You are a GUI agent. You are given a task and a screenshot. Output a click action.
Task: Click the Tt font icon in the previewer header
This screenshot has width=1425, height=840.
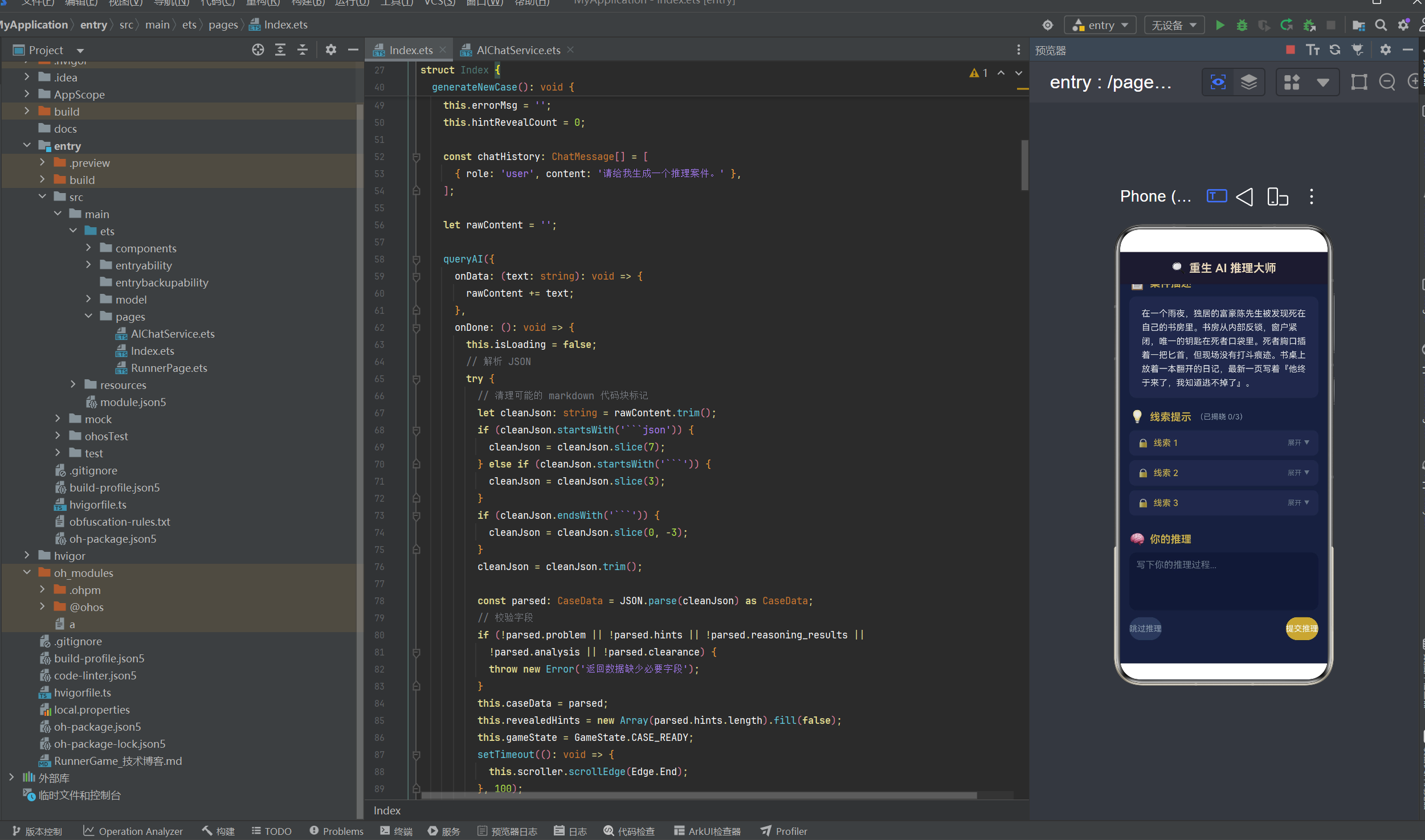click(1313, 50)
